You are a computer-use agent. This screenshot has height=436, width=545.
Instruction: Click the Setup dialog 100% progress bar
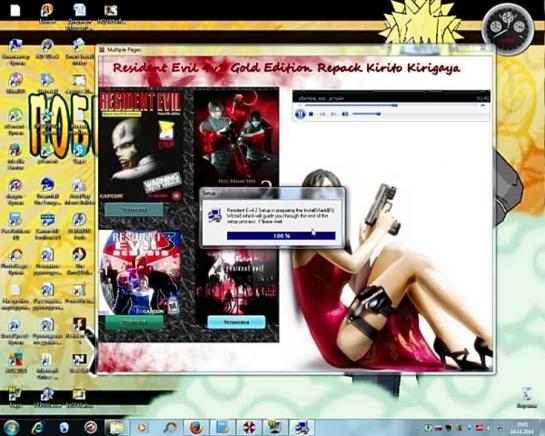(281, 236)
